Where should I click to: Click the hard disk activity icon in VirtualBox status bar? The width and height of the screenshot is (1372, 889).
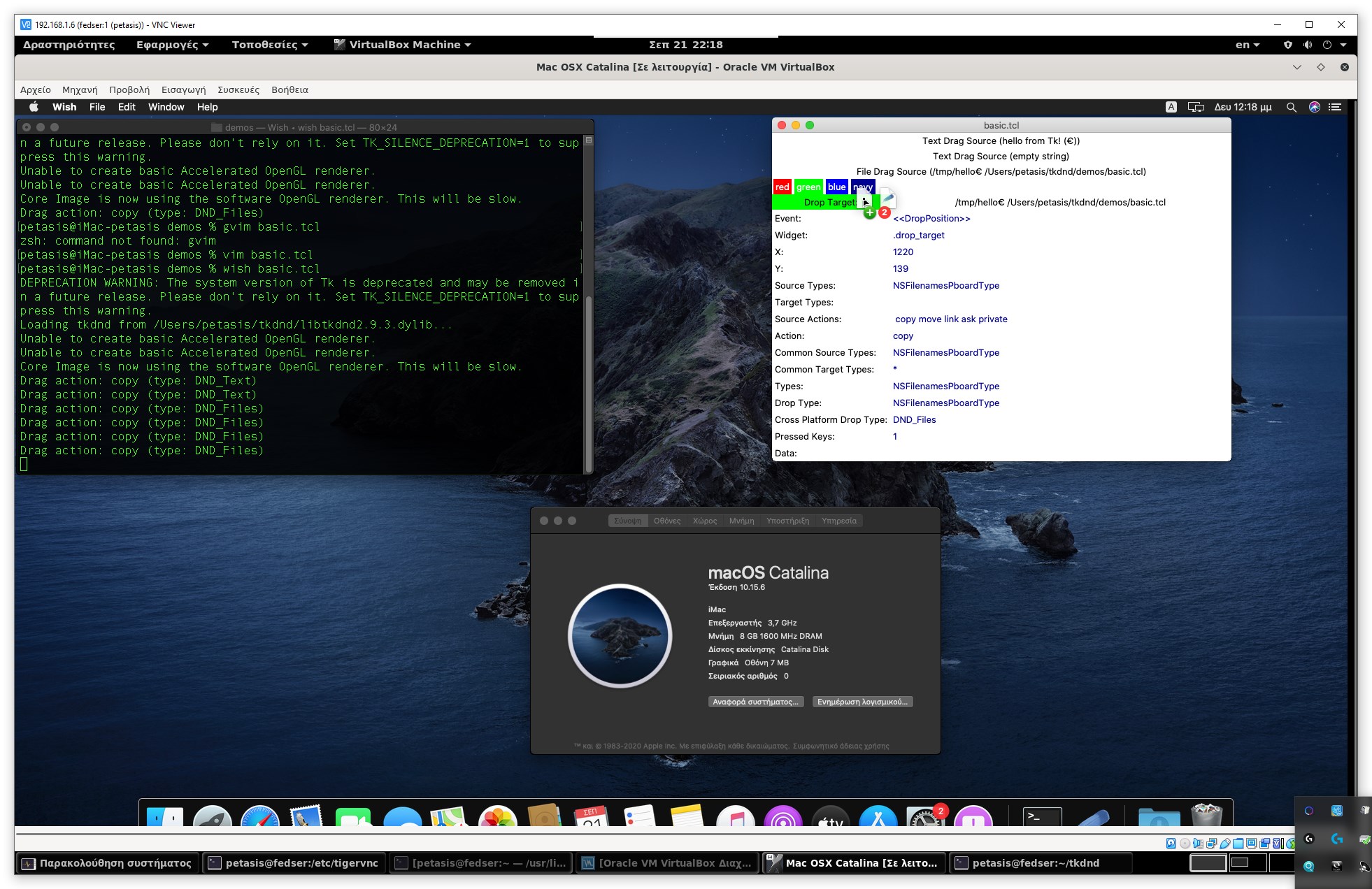[x=1171, y=844]
